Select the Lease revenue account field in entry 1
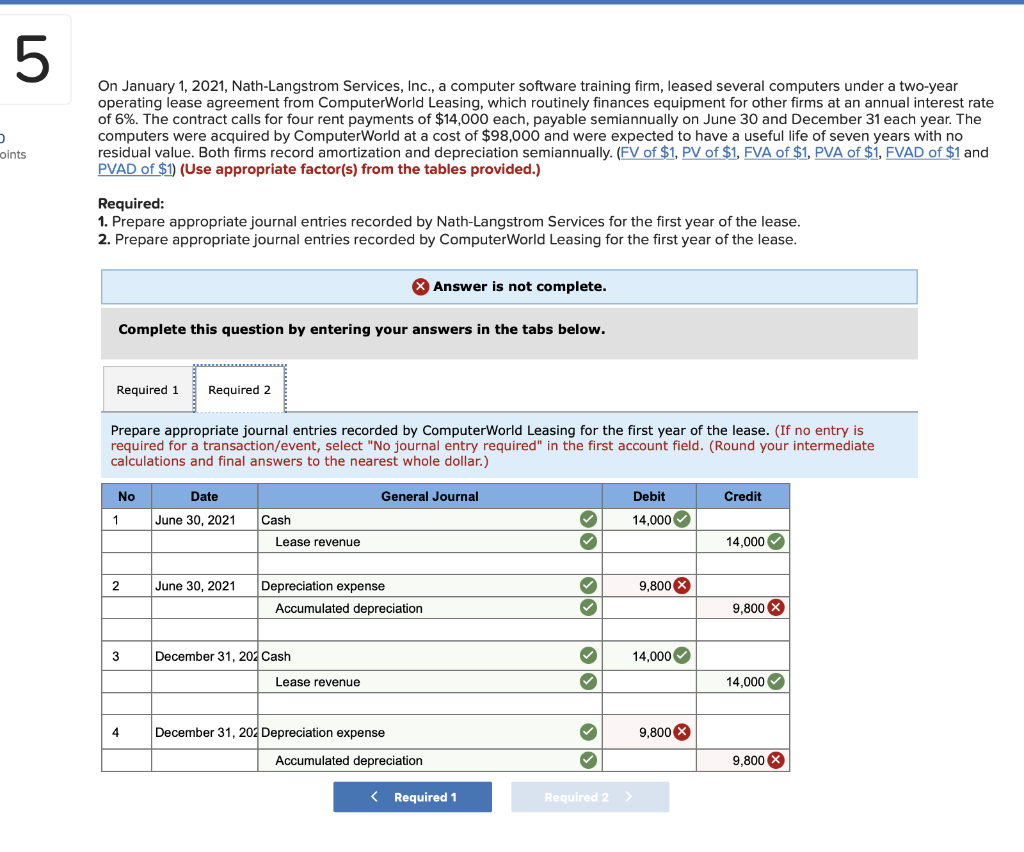The image size is (1024, 852). 430,542
